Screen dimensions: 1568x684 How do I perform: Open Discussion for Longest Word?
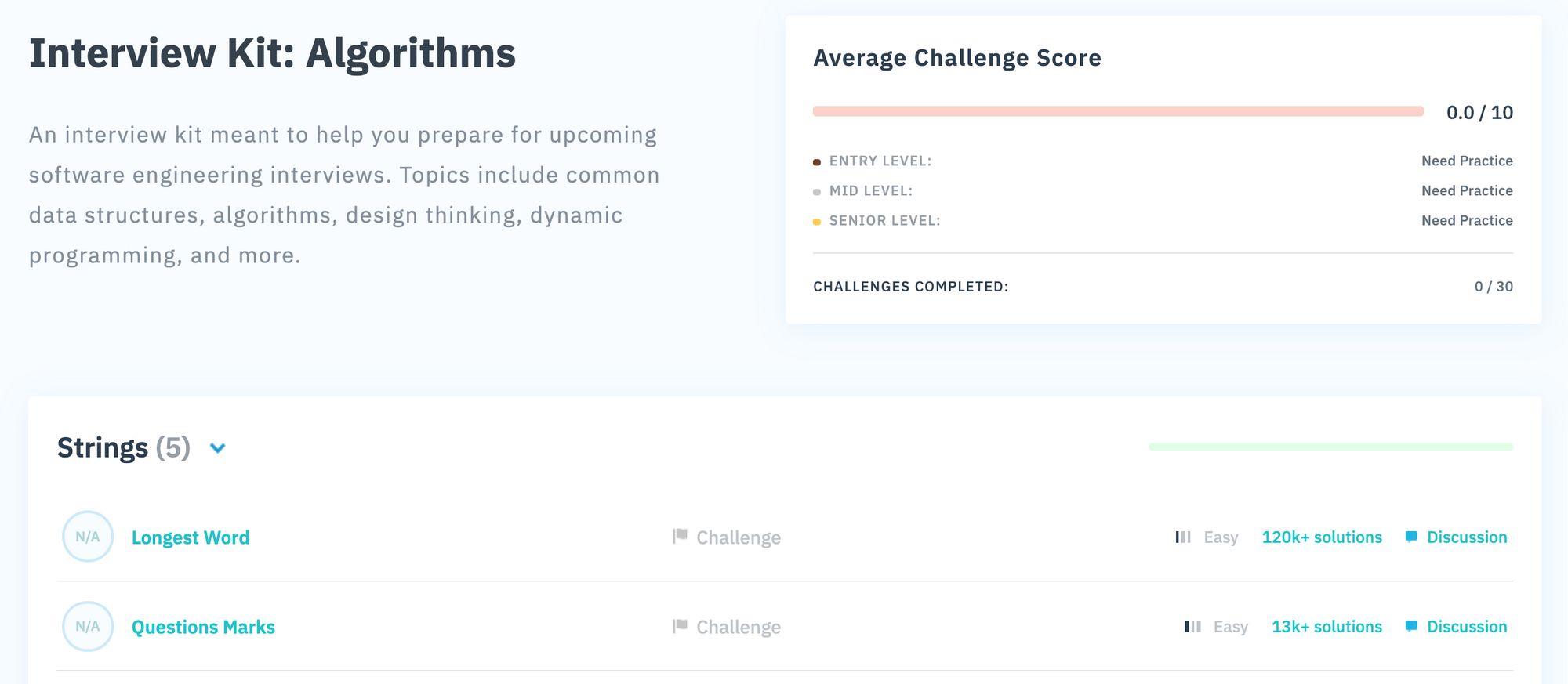[1467, 537]
